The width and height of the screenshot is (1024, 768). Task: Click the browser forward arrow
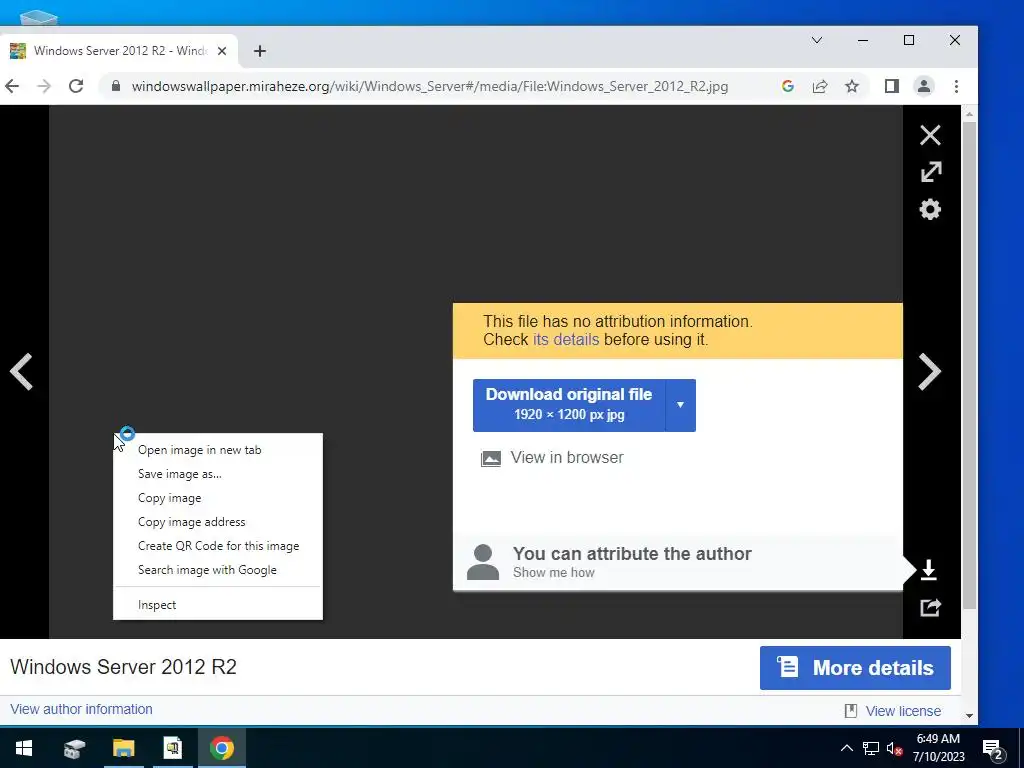(x=44, y=86)
